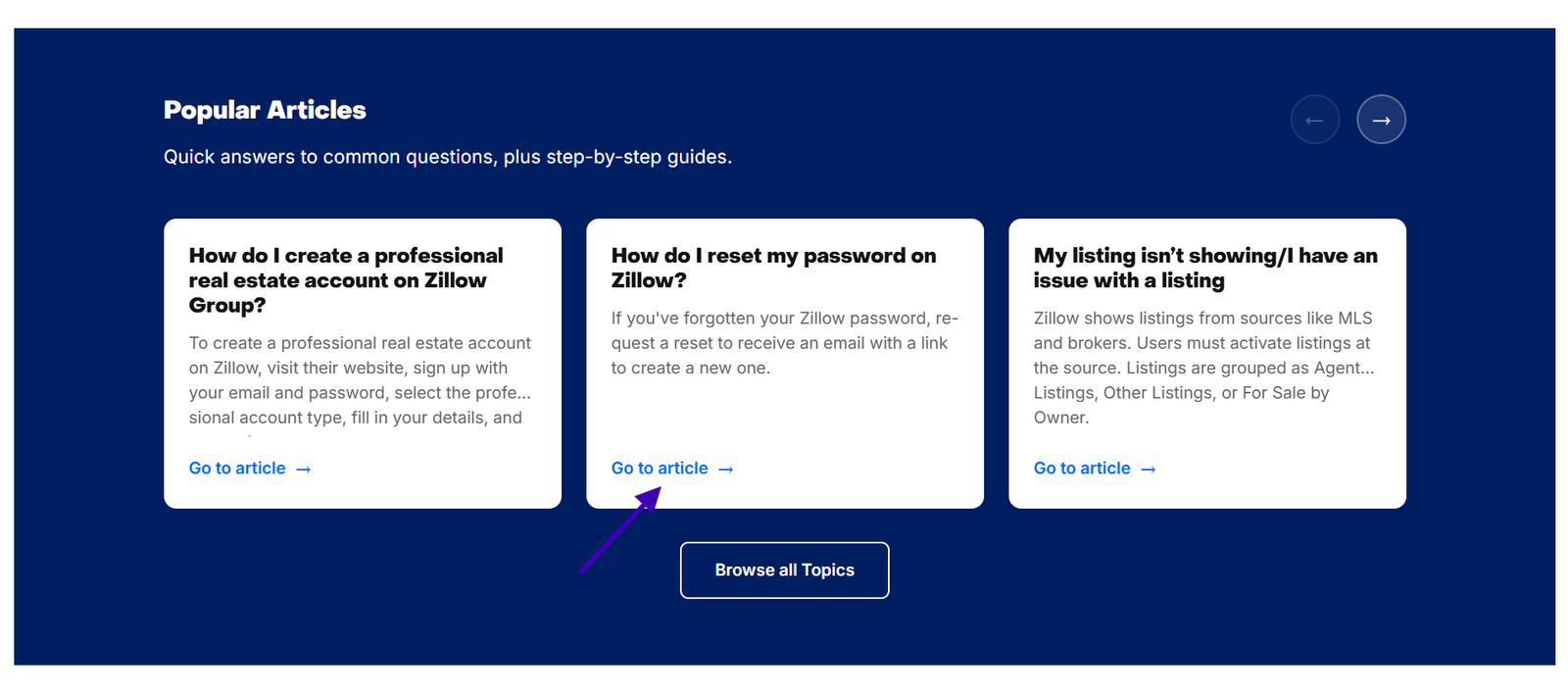The image size is (1568, 690).
Task: Click the arrow icon in the password reset card's link
Action: (x=725, y=468)
